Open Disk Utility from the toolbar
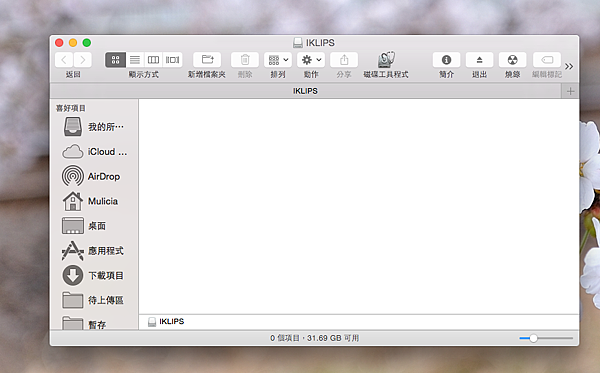This screenshot has height=373, width=600. click(x=386, y=60)
